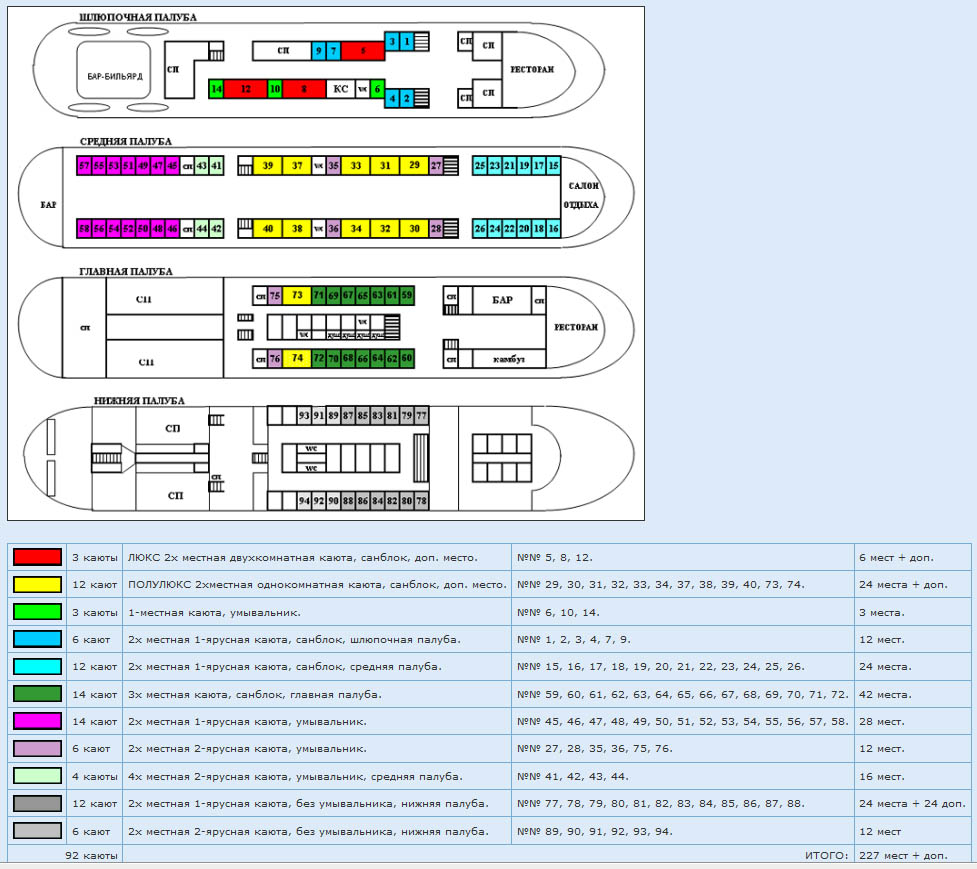The image size is (977, 869).
Task: Select light green cabin 44 on middle deck
Action: click(x=201, y=229)
